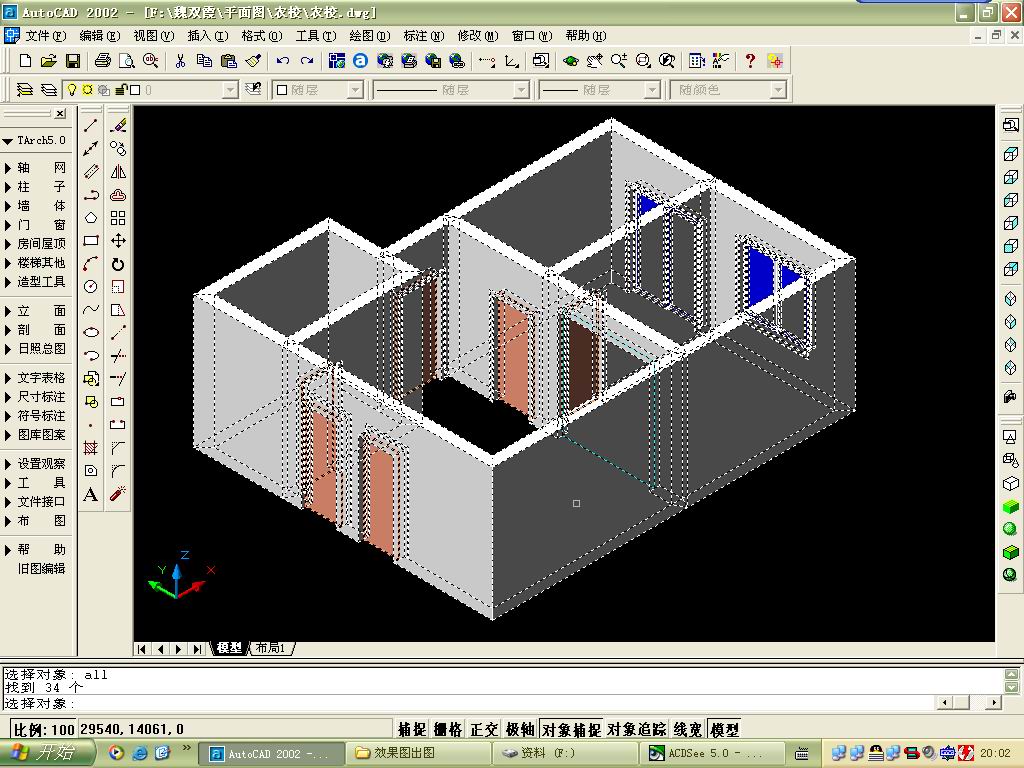Image resolution: width=1024 pixels, height=768 pixels.
Task: Toggle 对象捕捉 (Object Snap) button
Action: [x=571, y=729]
